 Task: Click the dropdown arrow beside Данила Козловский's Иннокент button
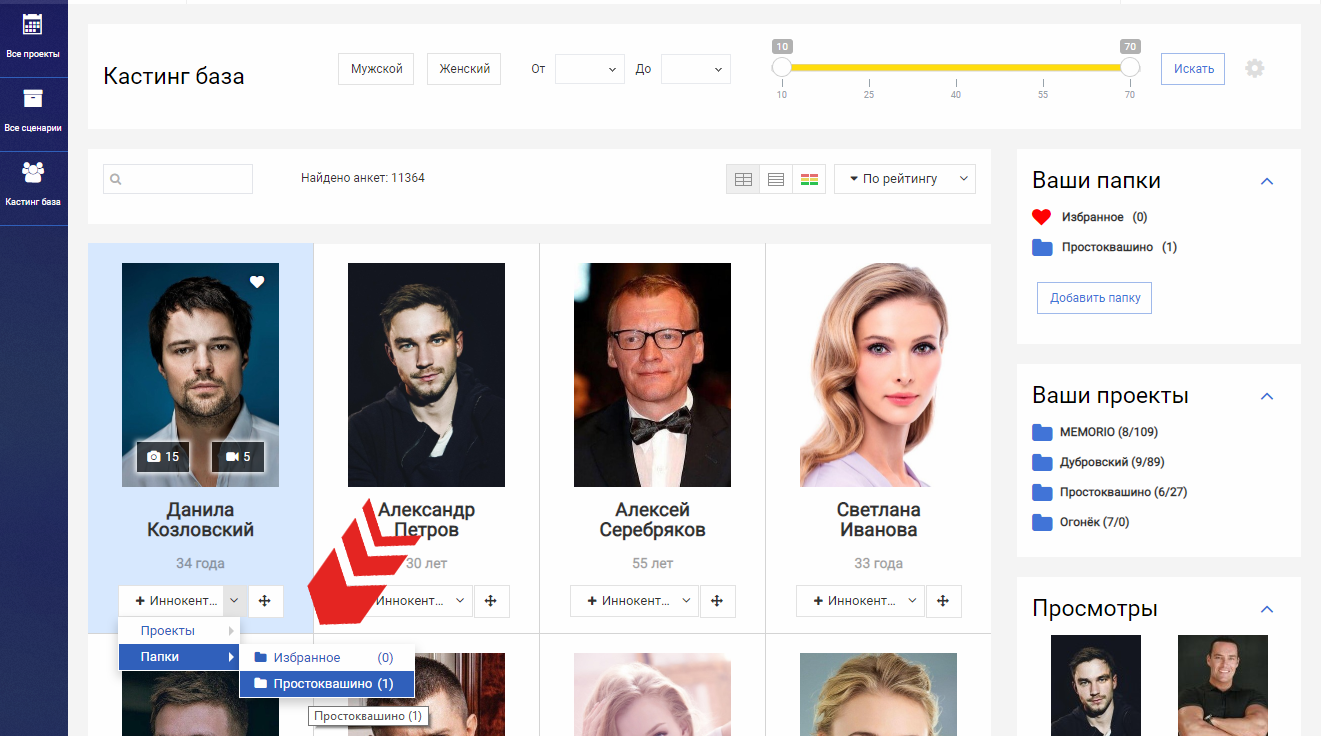point(234,601)
